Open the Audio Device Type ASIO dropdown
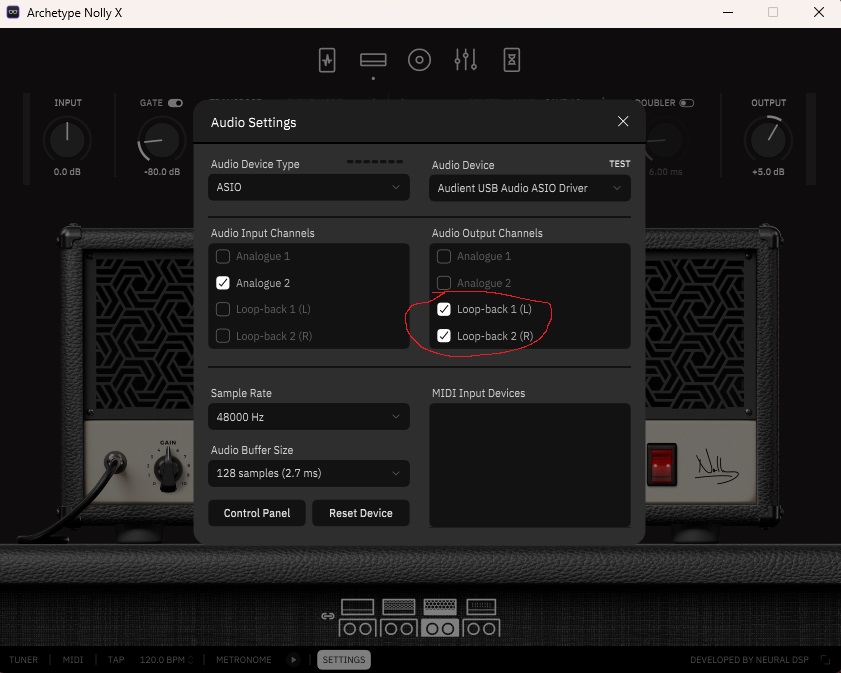This screenshot has height=673, width=841. point(308,187)
